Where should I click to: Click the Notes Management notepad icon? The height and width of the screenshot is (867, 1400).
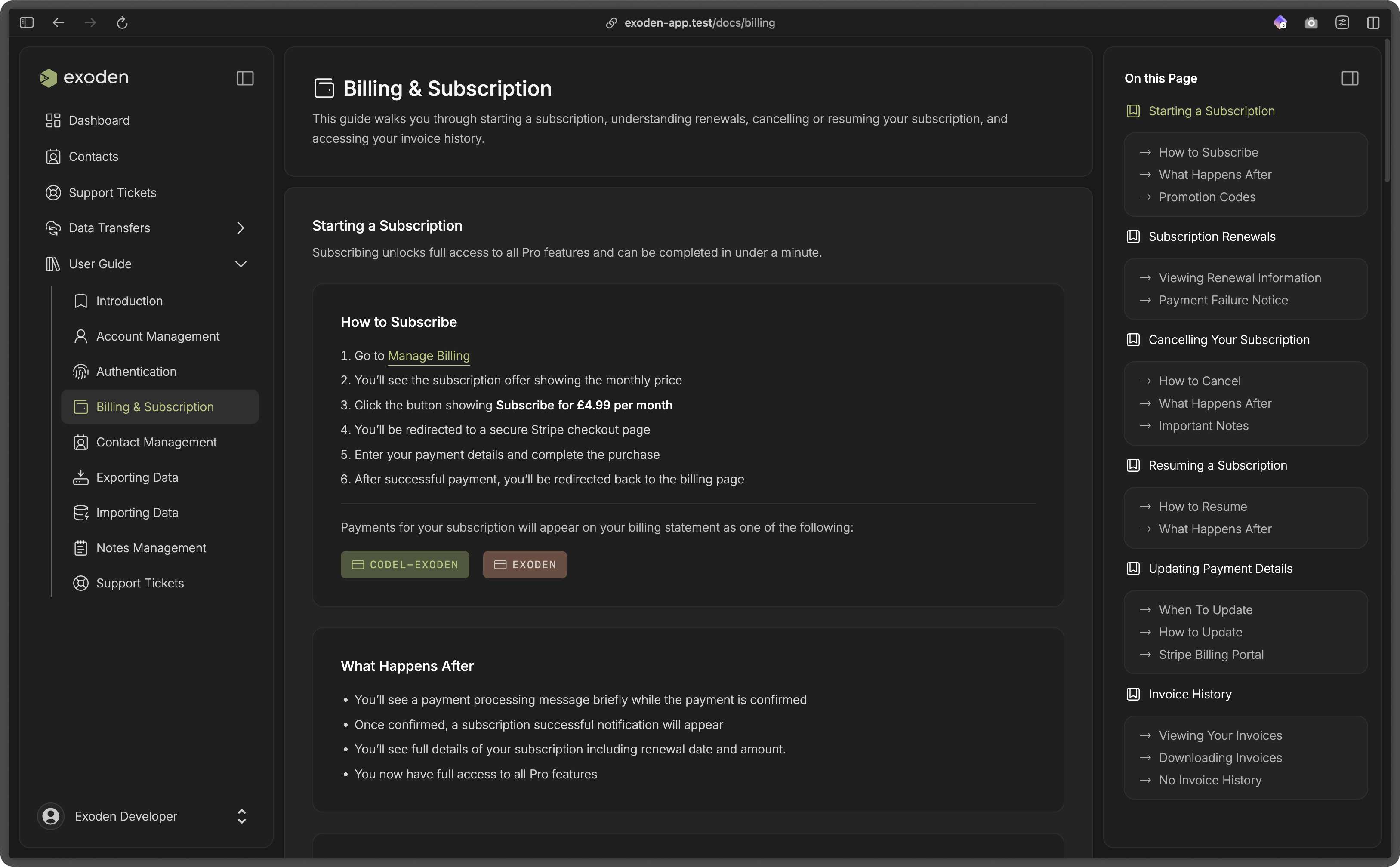click(x=81, y=547)
